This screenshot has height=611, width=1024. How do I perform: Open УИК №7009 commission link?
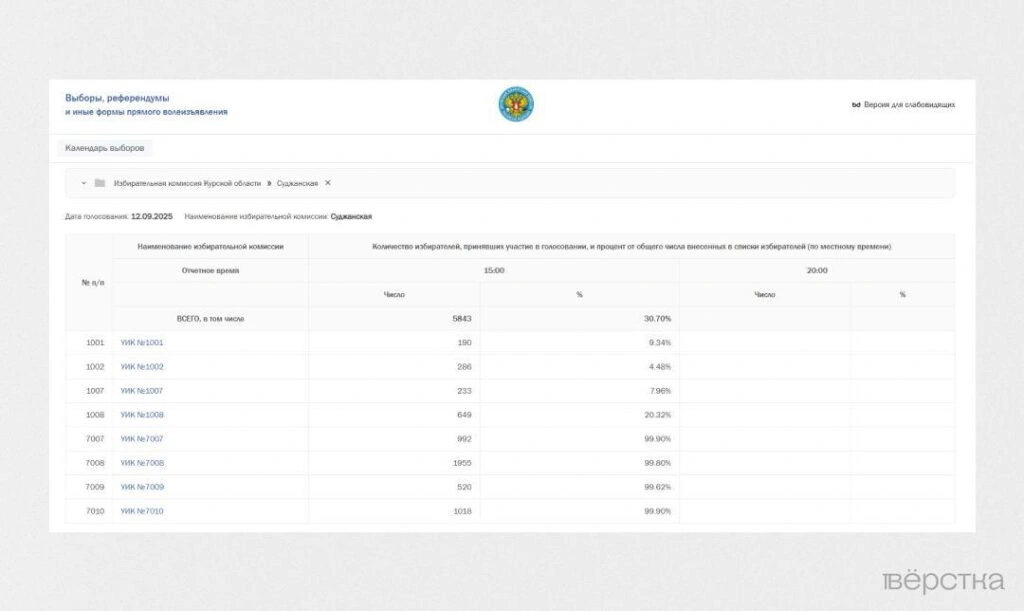point(142,487)
